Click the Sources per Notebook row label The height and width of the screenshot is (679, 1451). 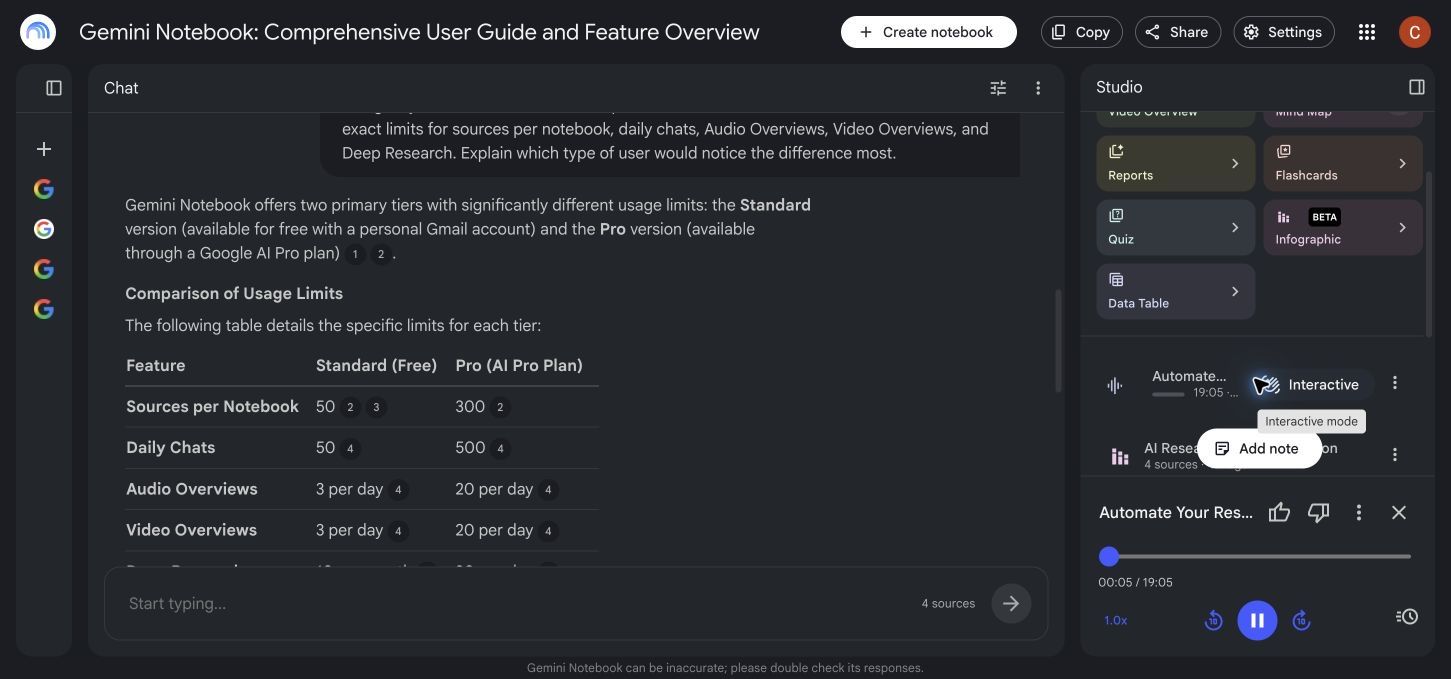pos(212,406)
